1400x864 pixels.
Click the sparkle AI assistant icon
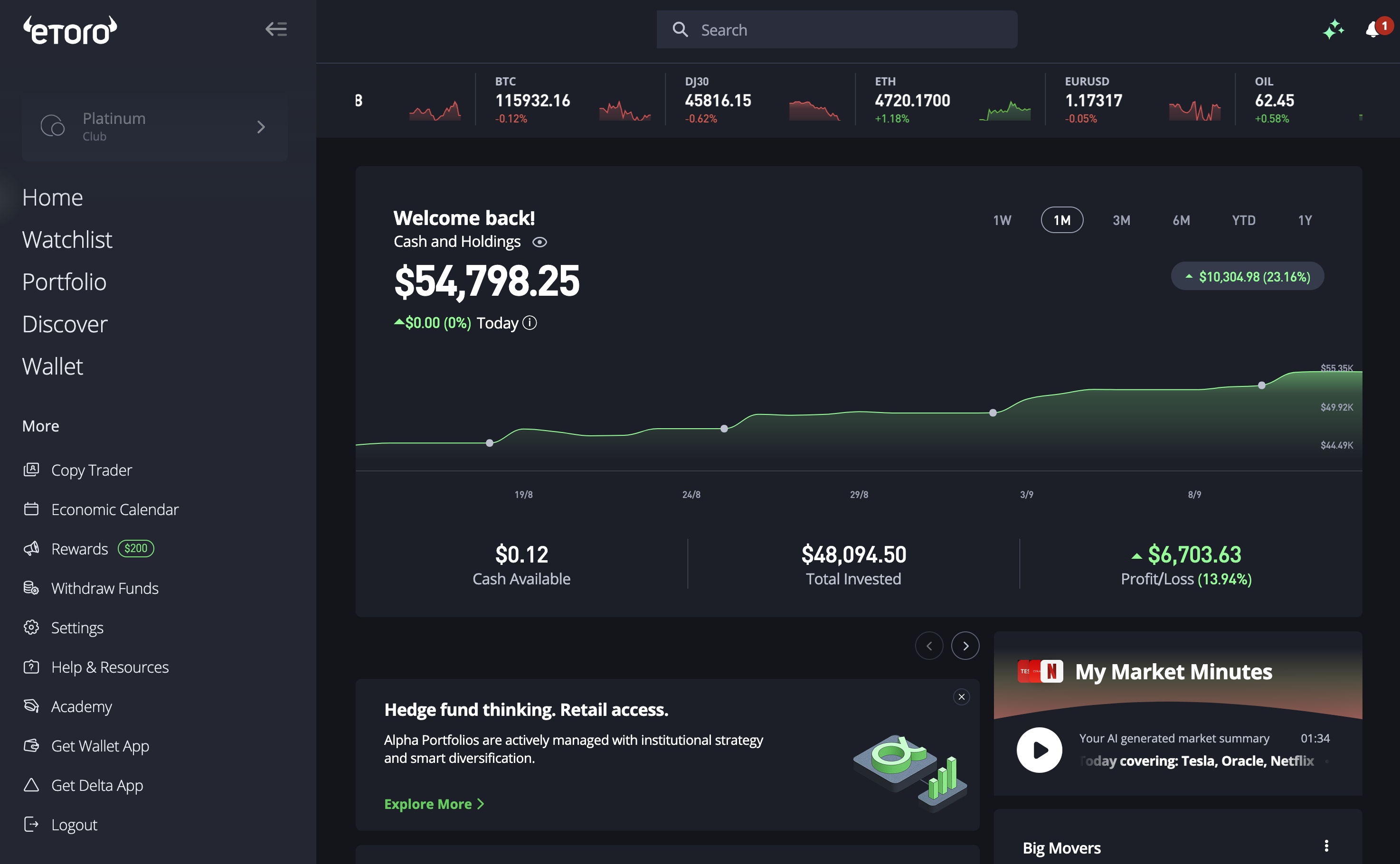point(1333,30)
